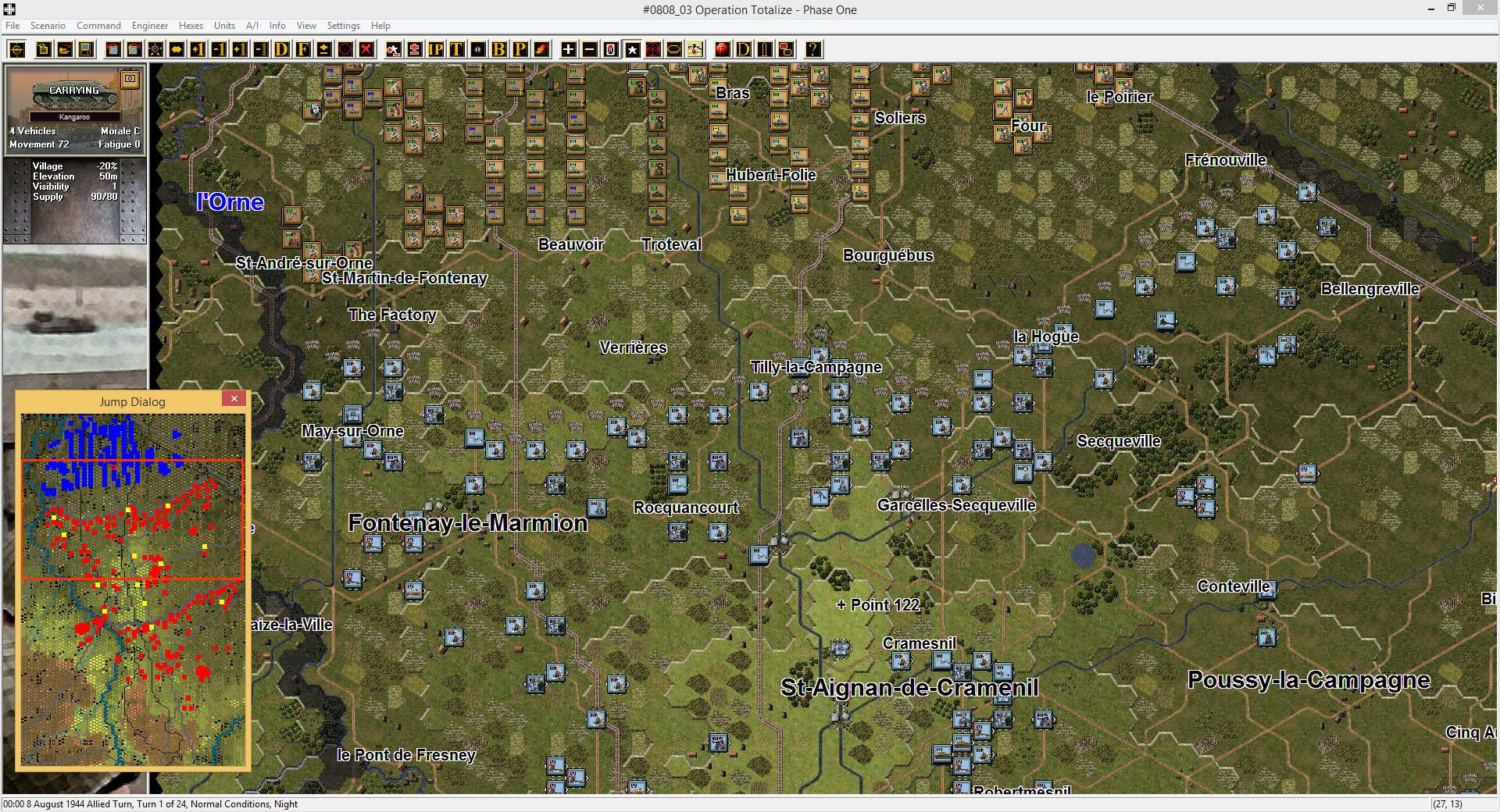Image resolution: width=1500 pixels, height=812 pixels.
Task: Click the Jump Dialog minimap
Action: click(132, 589)
